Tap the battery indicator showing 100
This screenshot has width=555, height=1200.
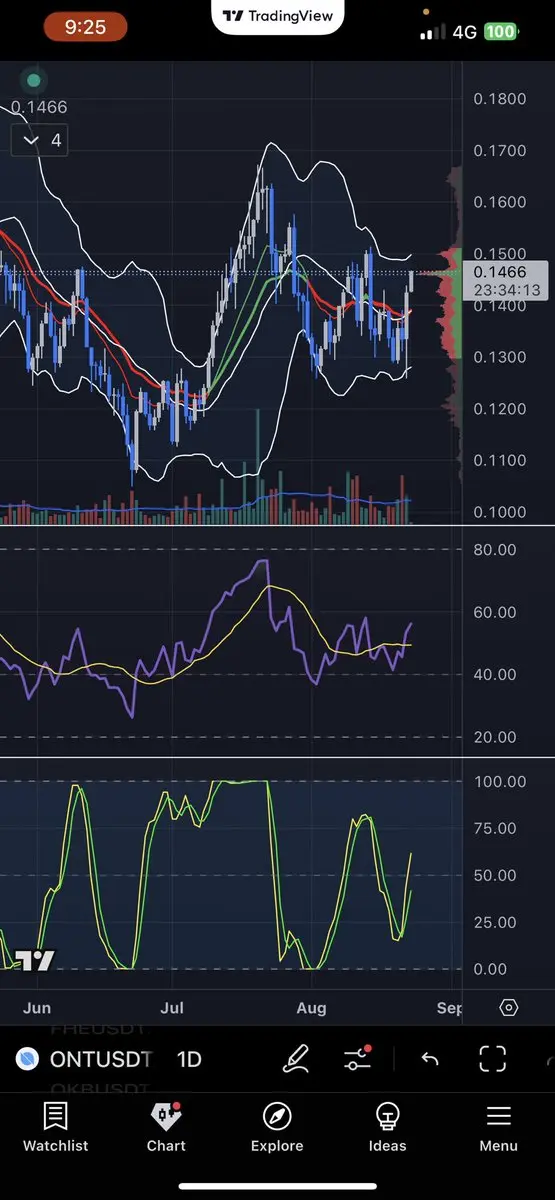pyautogui.click(x=501, y=31)
